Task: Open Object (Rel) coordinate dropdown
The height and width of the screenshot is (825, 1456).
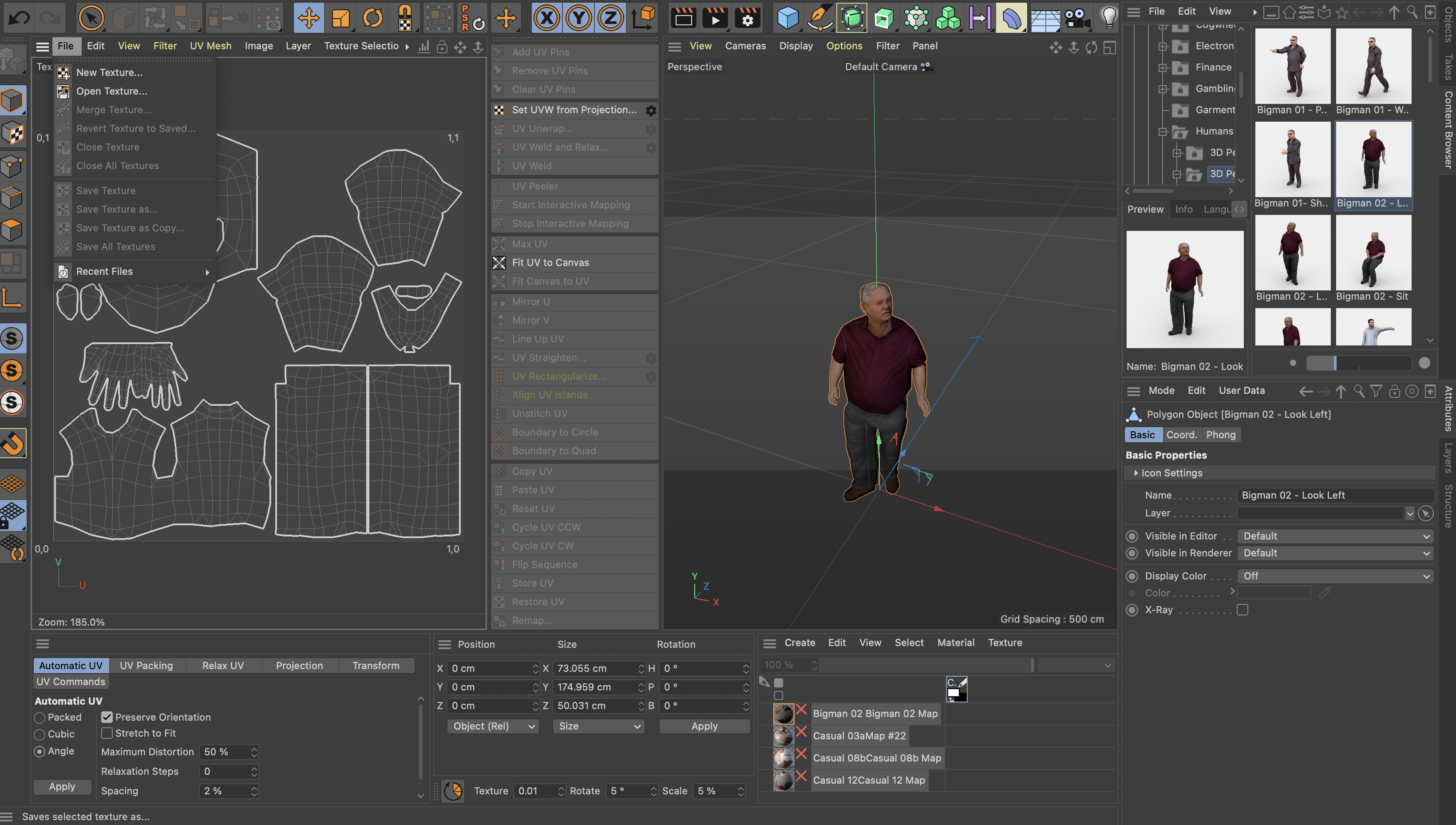Action: (x=492, y=726)
